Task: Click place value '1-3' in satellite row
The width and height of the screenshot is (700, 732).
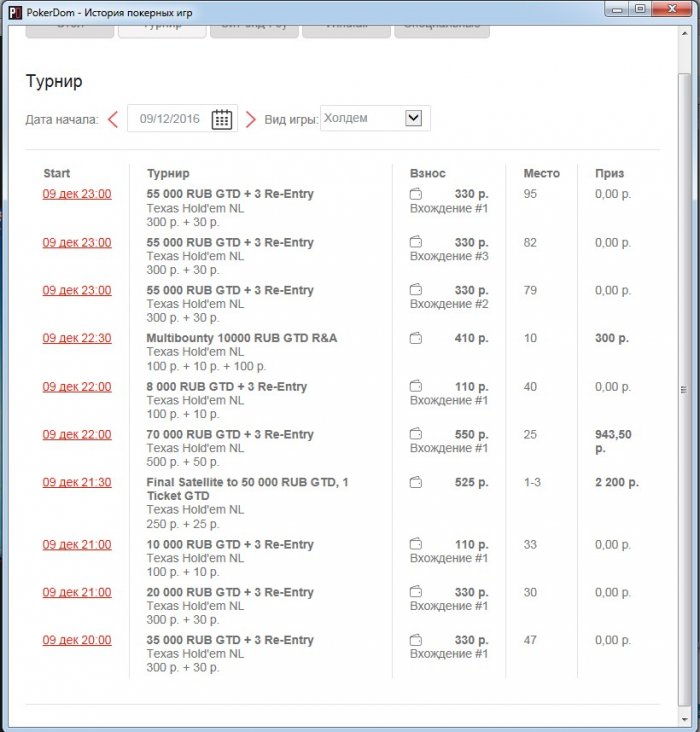Action: [532, 482]
